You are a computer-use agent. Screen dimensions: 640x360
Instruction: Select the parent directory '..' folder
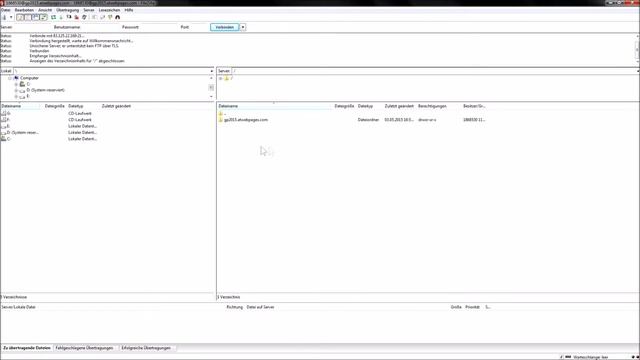(x=222, y=113)
